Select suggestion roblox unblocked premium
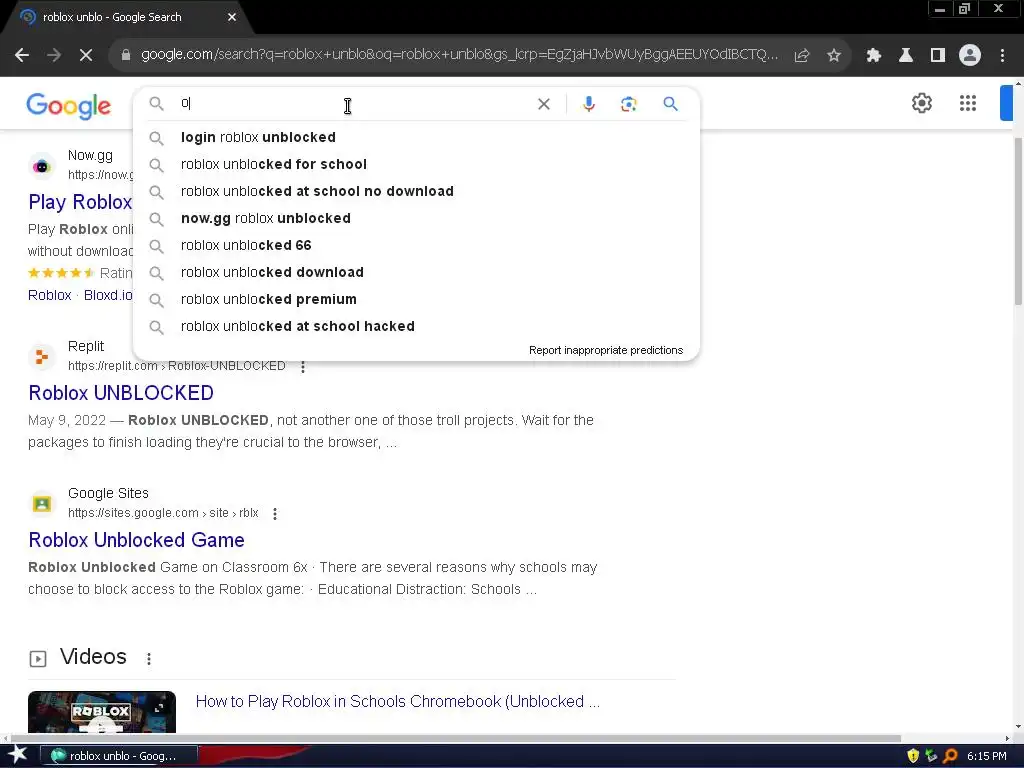 point(416,299)
